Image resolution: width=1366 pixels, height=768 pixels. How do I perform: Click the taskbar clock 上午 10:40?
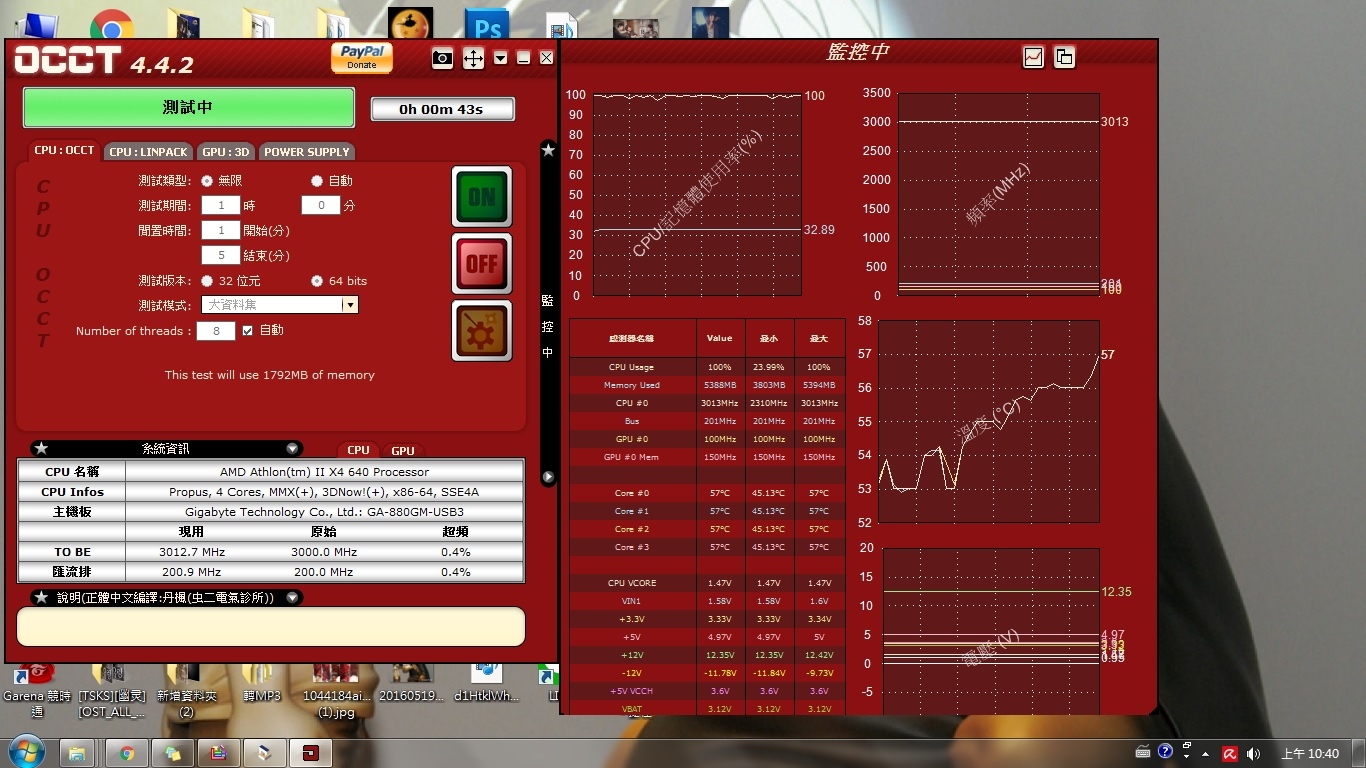pos(1310,753)
